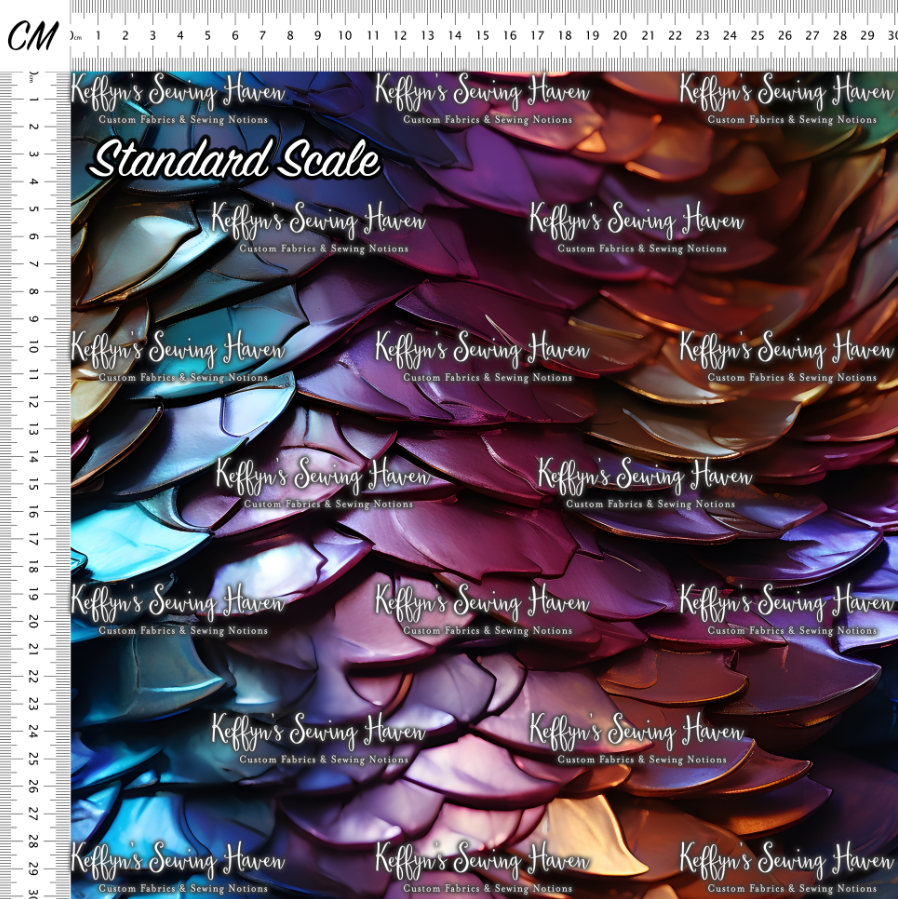Click the 5 mark on the vertical ruler
This screenshot has width=898, height=899.
coord(34,209)
